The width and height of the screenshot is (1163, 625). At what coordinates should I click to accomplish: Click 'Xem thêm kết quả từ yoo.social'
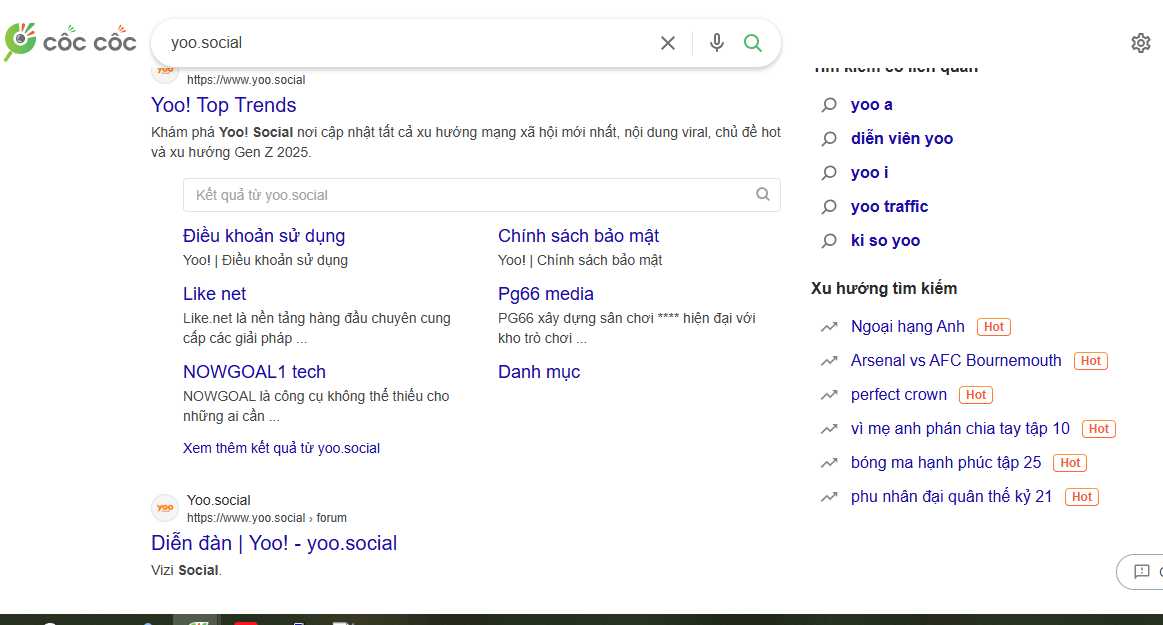281,448
